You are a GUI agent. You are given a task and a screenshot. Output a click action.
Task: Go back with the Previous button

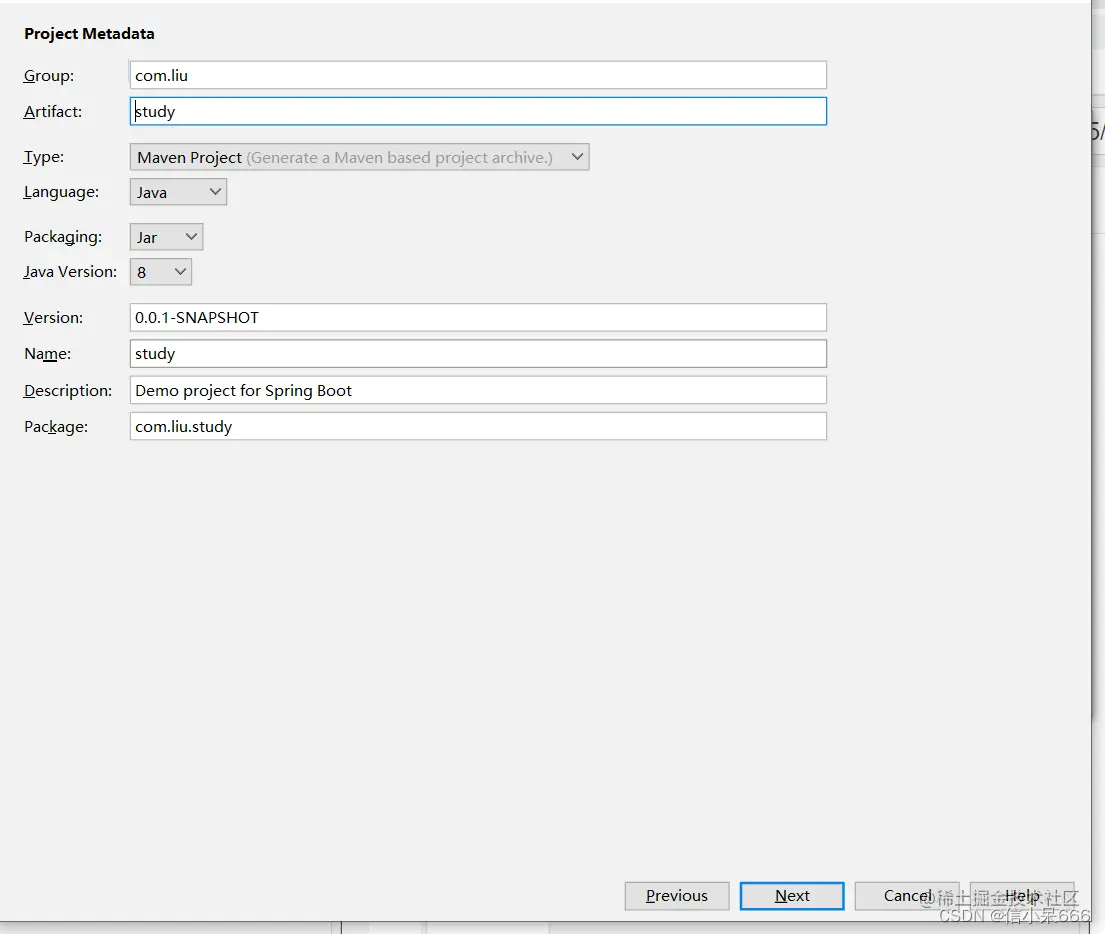point(677,896)
